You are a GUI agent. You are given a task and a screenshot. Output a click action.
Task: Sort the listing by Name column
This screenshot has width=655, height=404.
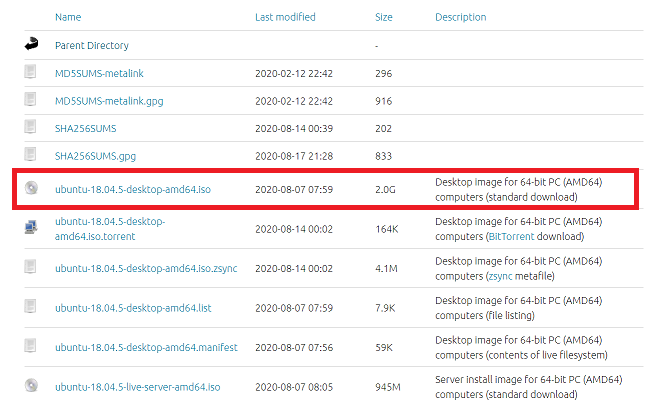click(x=68, y=17)
